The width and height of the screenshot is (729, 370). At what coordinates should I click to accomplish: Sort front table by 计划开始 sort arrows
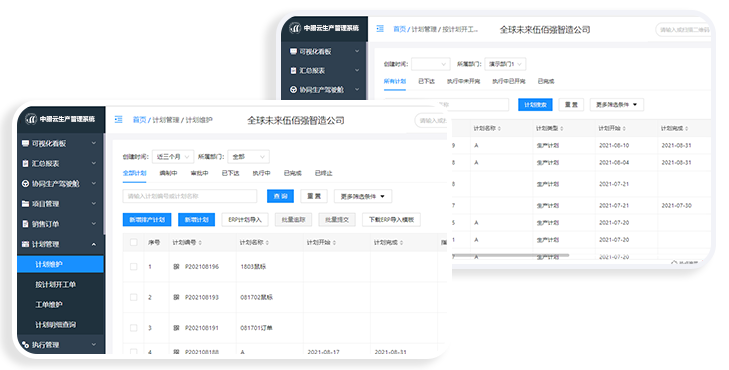[334, 243]
